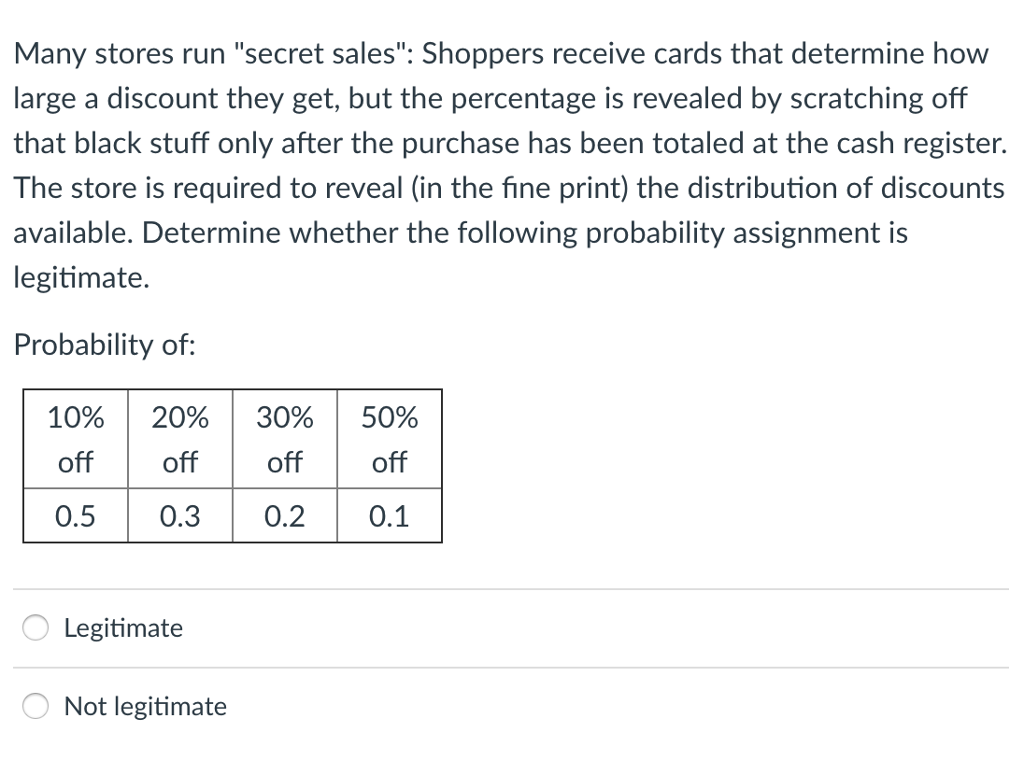The height and width of the screenshot is (775, 1024).
Task: Click the divider line below Legitimate
Action: tap(512, 667)
